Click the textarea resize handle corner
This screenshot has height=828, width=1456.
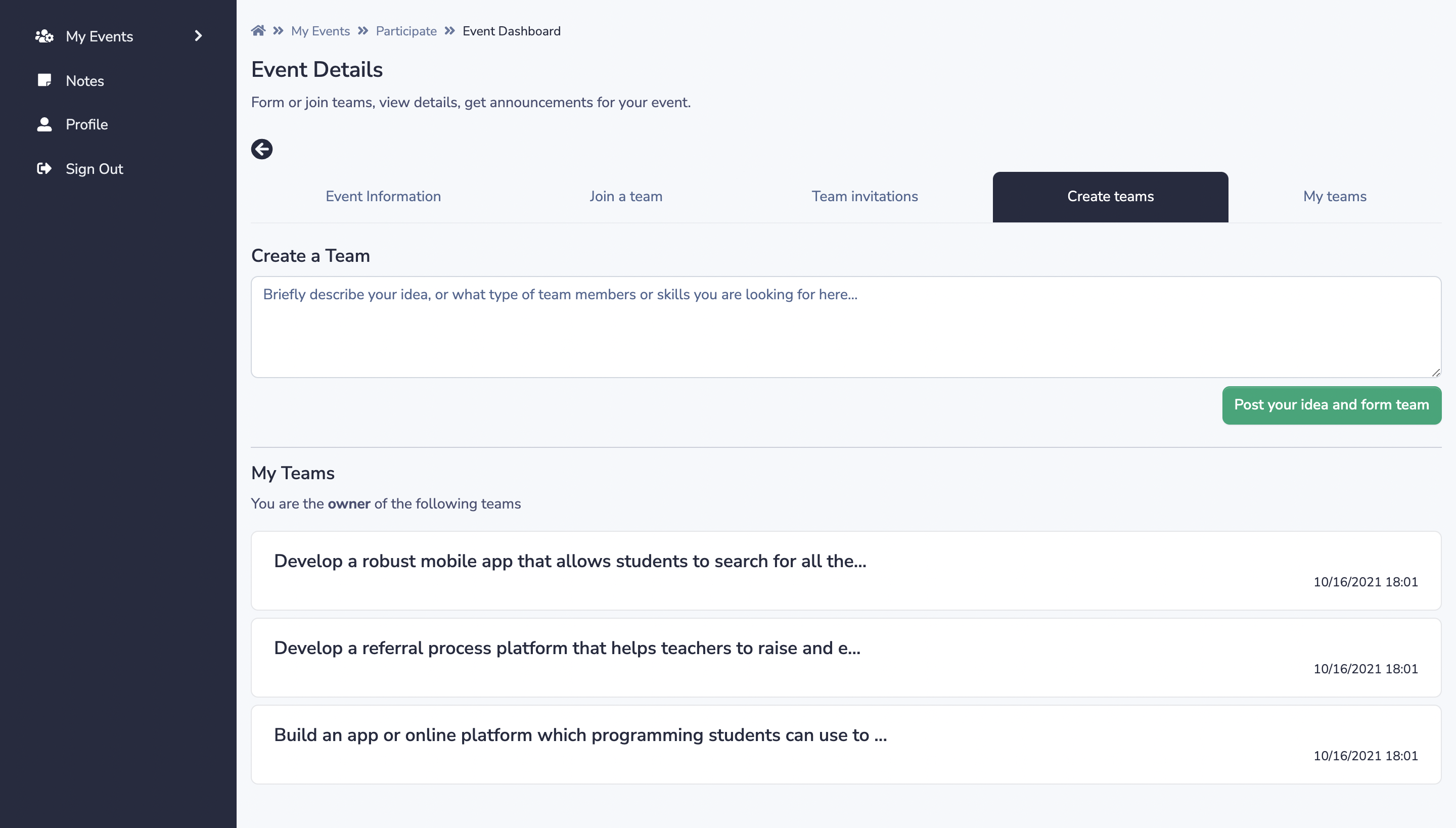pyautogui.click(x=1436, y=373)
